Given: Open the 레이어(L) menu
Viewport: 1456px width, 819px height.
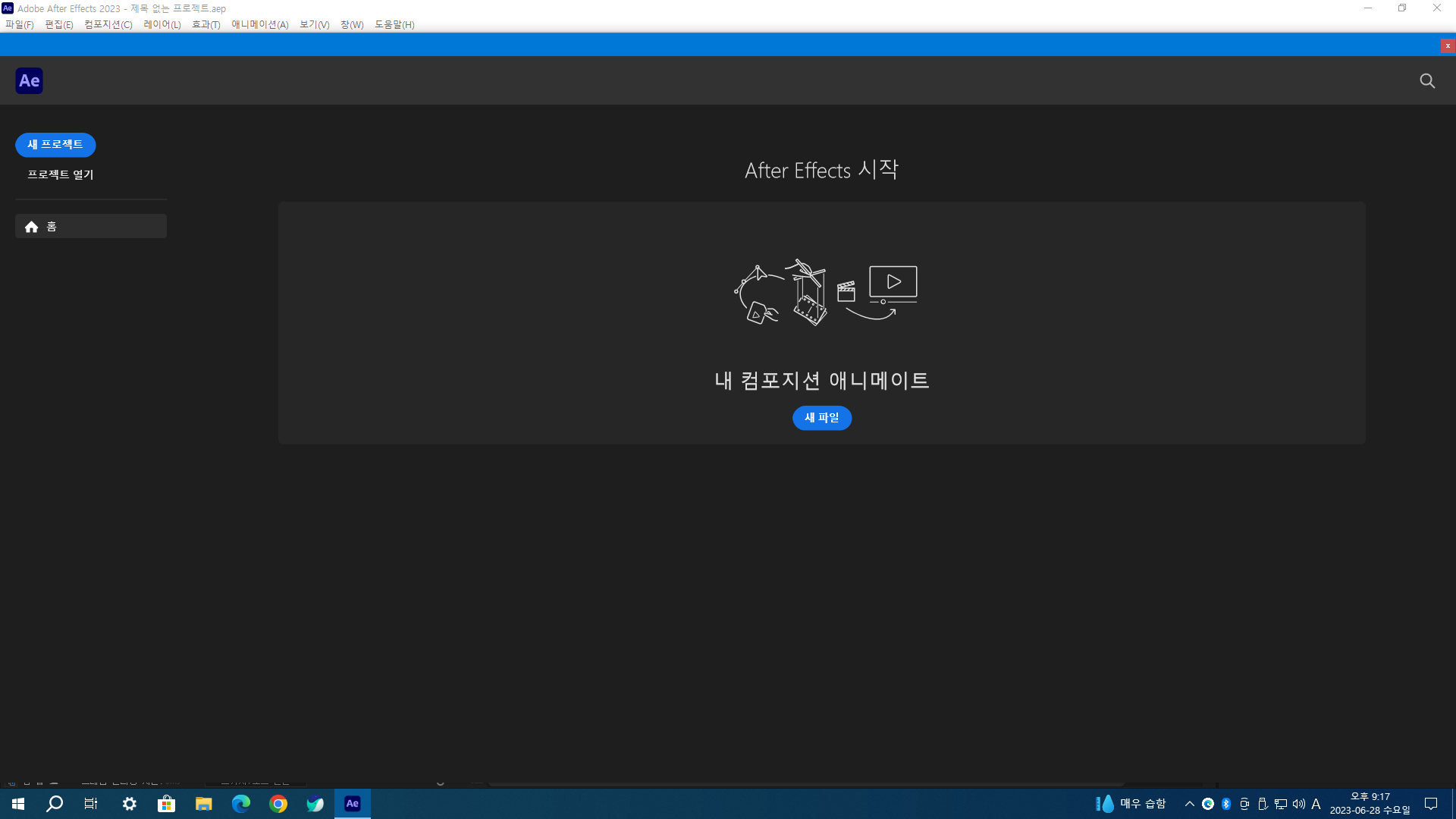Looking at the screenshot, I should [162, 24].
